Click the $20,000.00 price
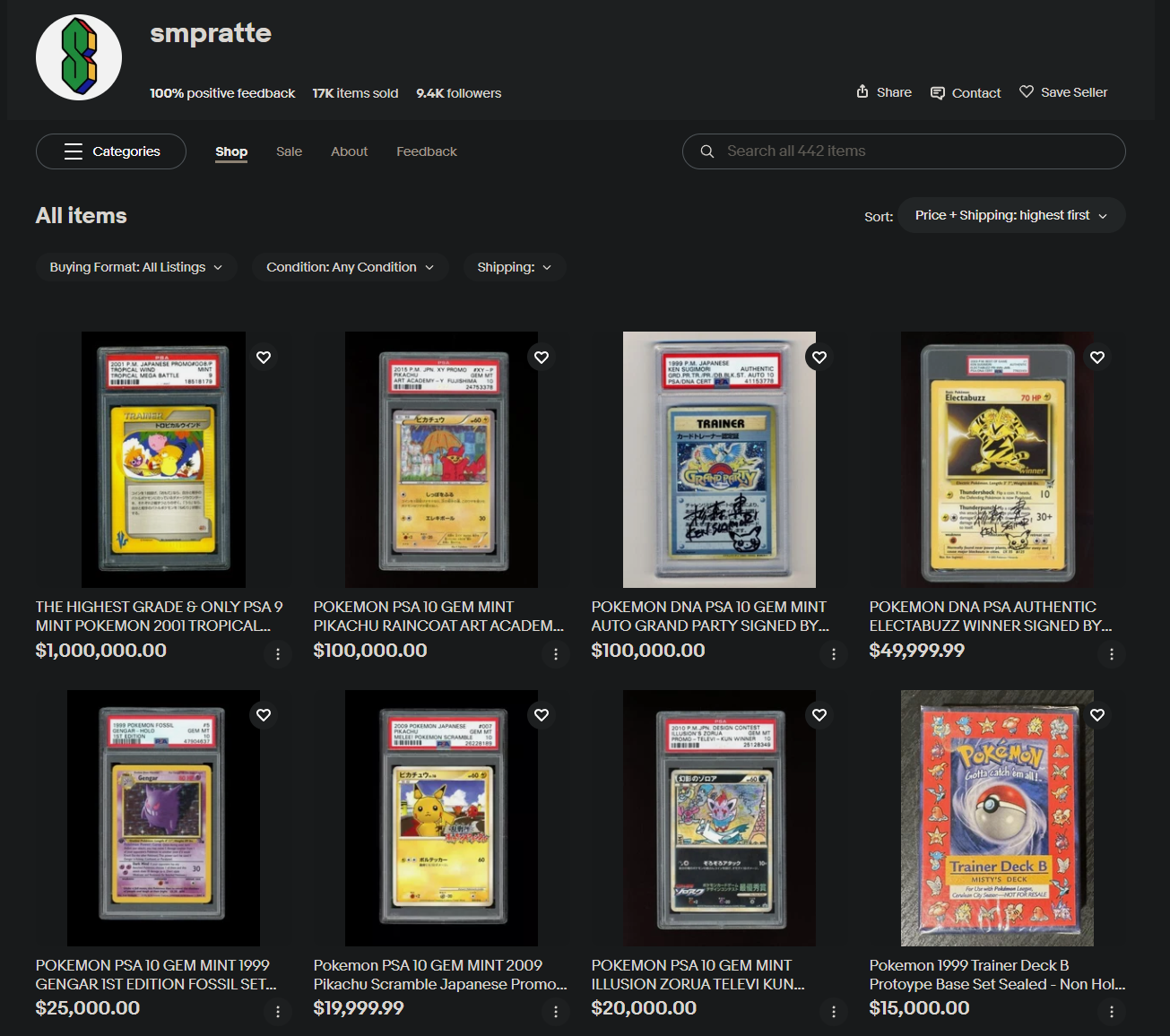 coord(644,1008)
